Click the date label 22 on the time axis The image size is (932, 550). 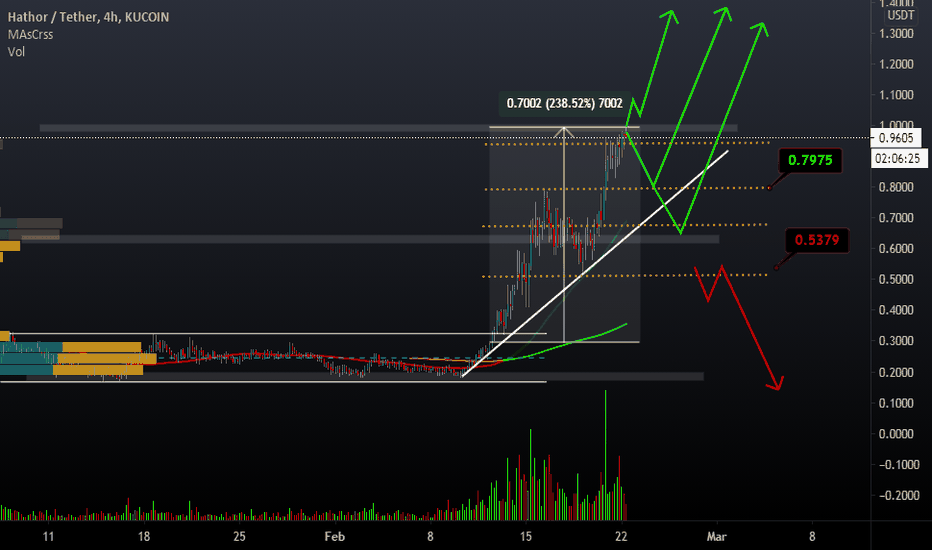(x=621, y=536)
